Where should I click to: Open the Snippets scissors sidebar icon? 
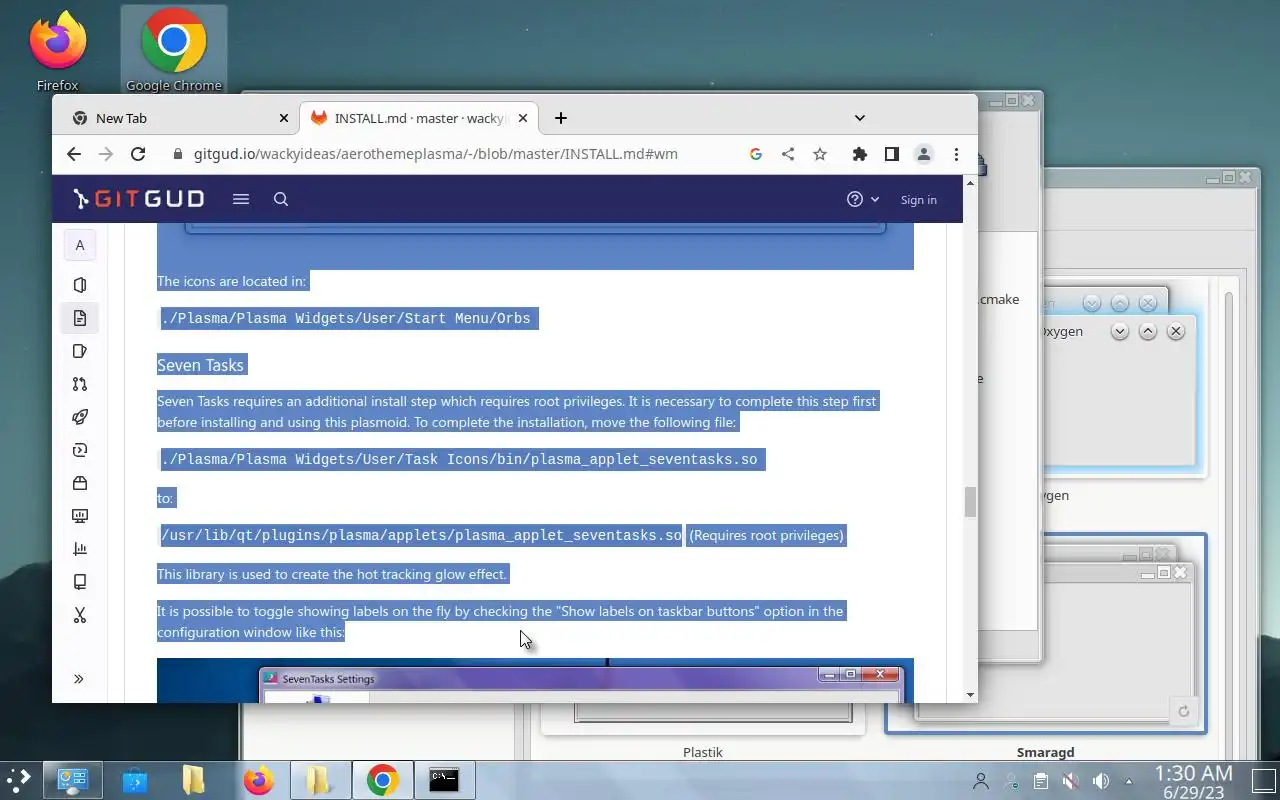coord(80,615)
